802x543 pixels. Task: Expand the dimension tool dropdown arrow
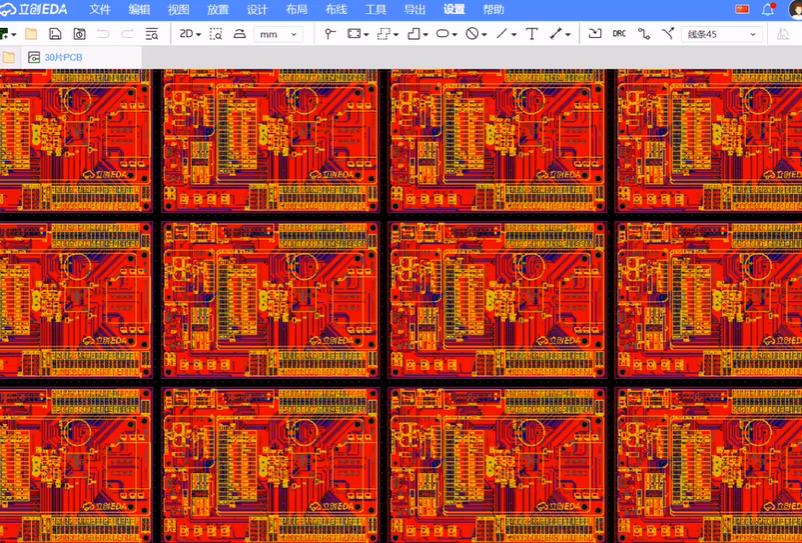568,35
